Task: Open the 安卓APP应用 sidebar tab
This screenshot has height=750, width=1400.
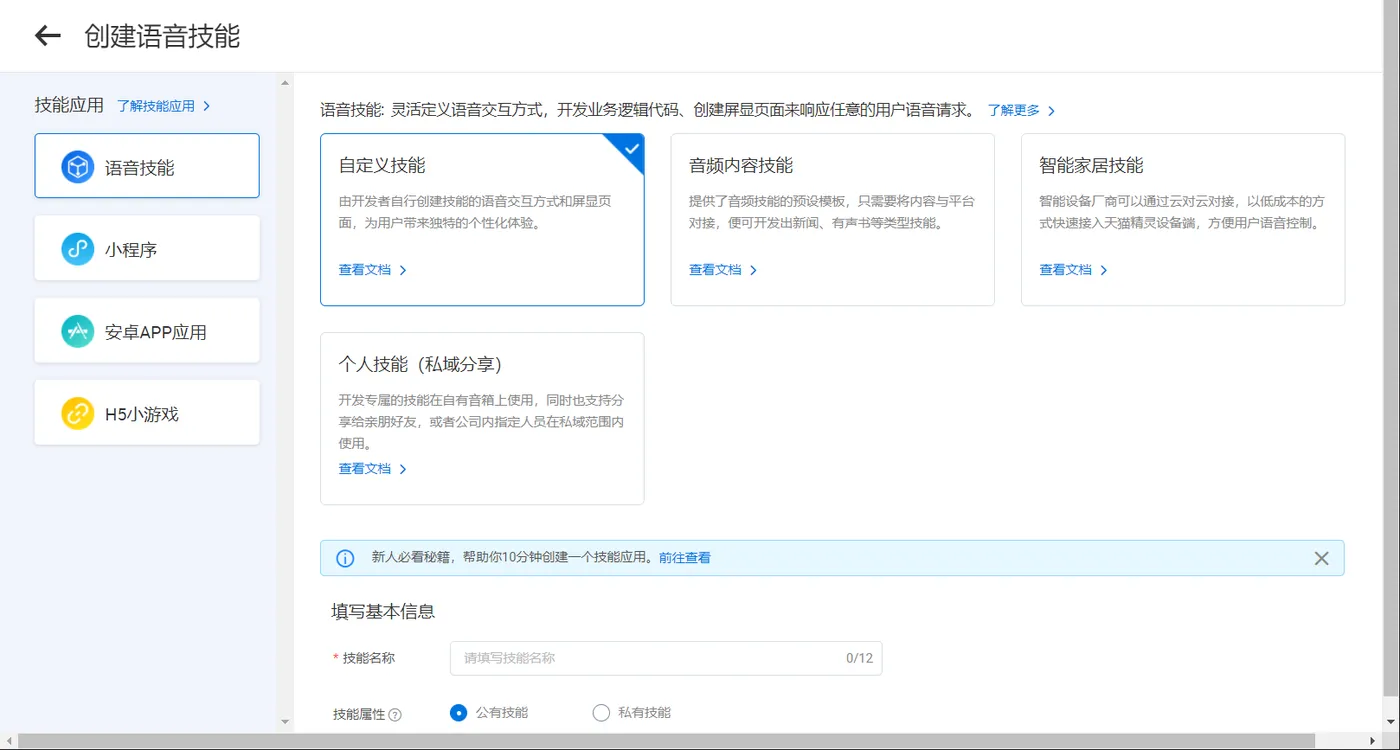Action: pyautogui.click(x=147, y=330)
